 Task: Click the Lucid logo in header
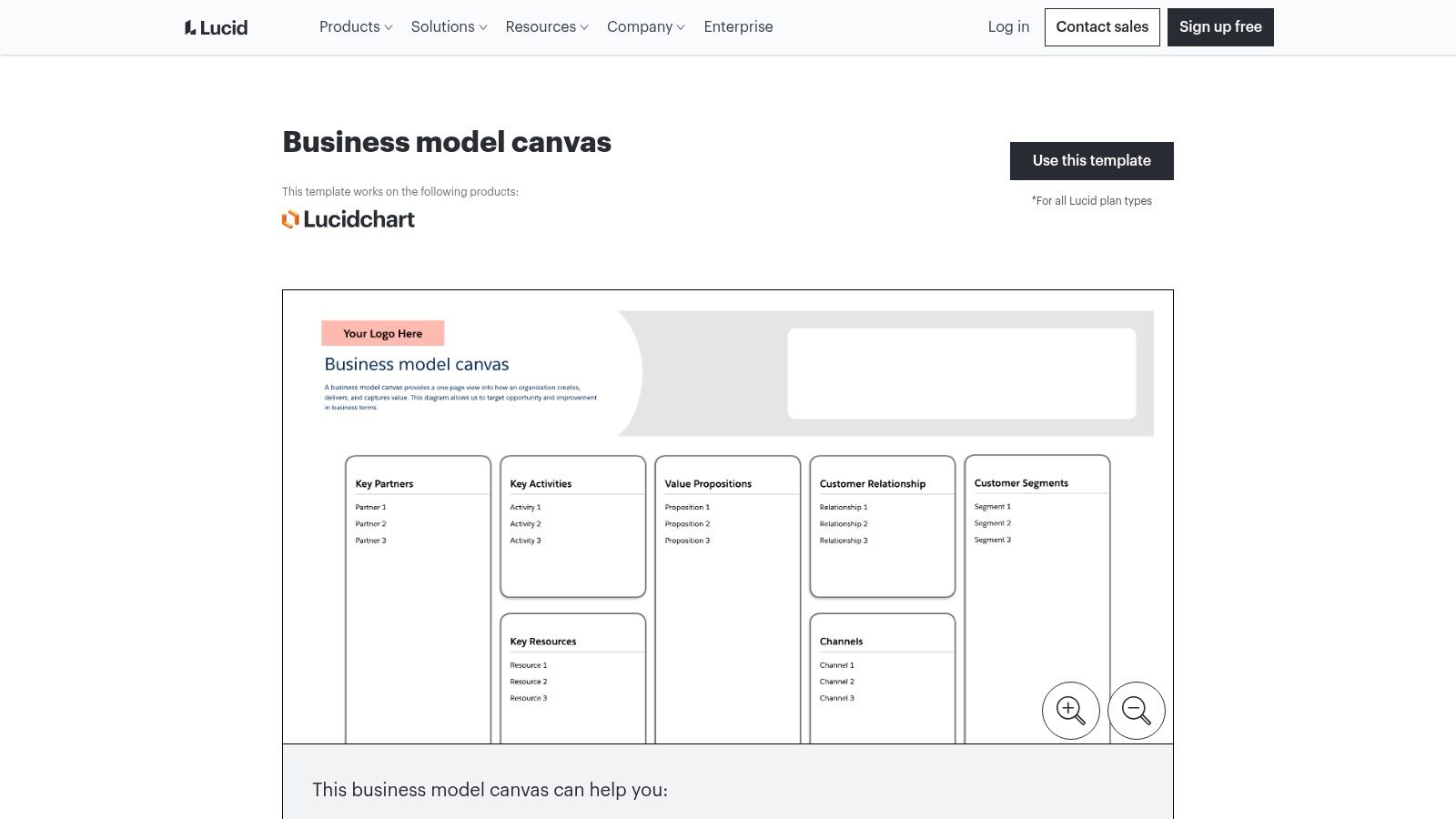point(216,27)
